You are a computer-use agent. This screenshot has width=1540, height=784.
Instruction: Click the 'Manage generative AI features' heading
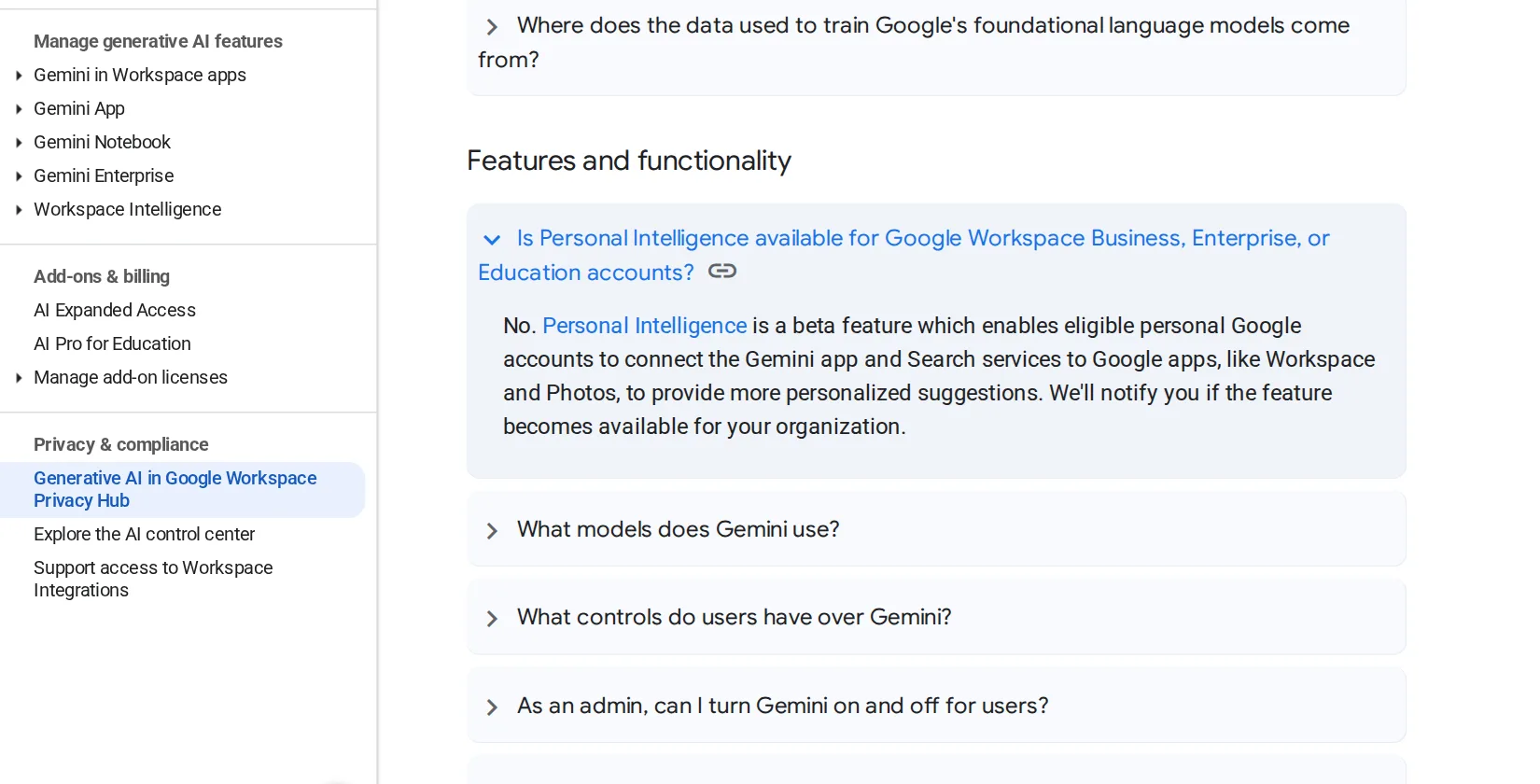point(158,41)
